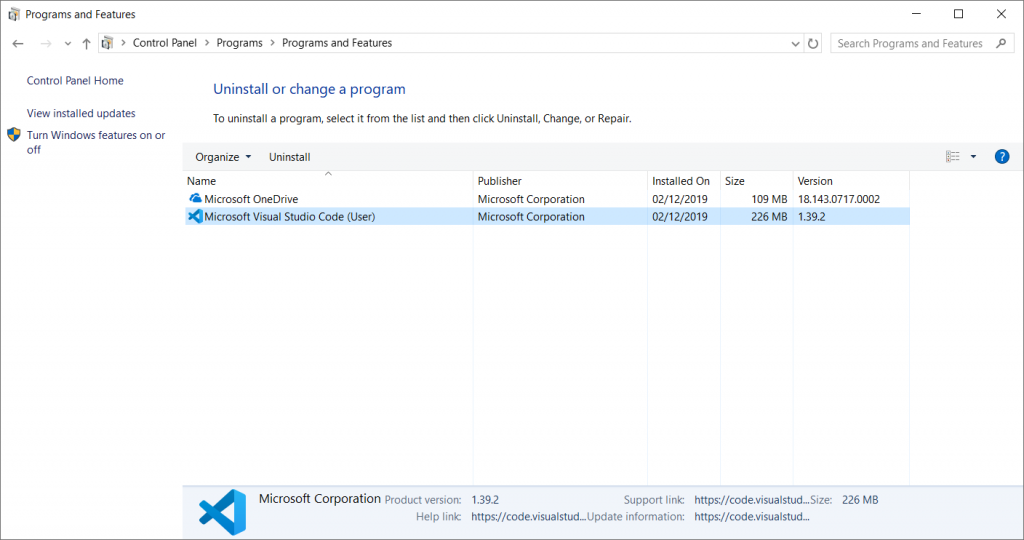Expand the address bar history dropdown
The width and height of the screenshot is (1024, 540).
tap(795, 44)
